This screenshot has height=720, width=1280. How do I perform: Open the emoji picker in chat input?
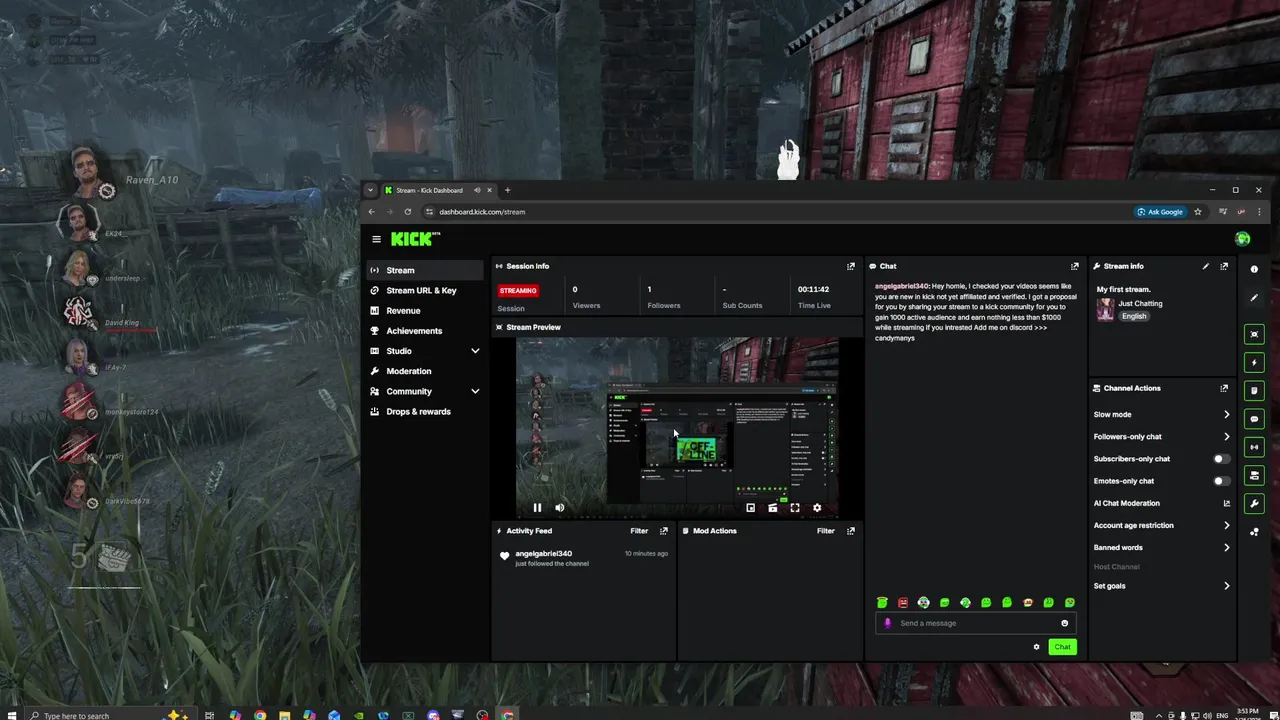pyautogui.click(x=1064, y=623)
